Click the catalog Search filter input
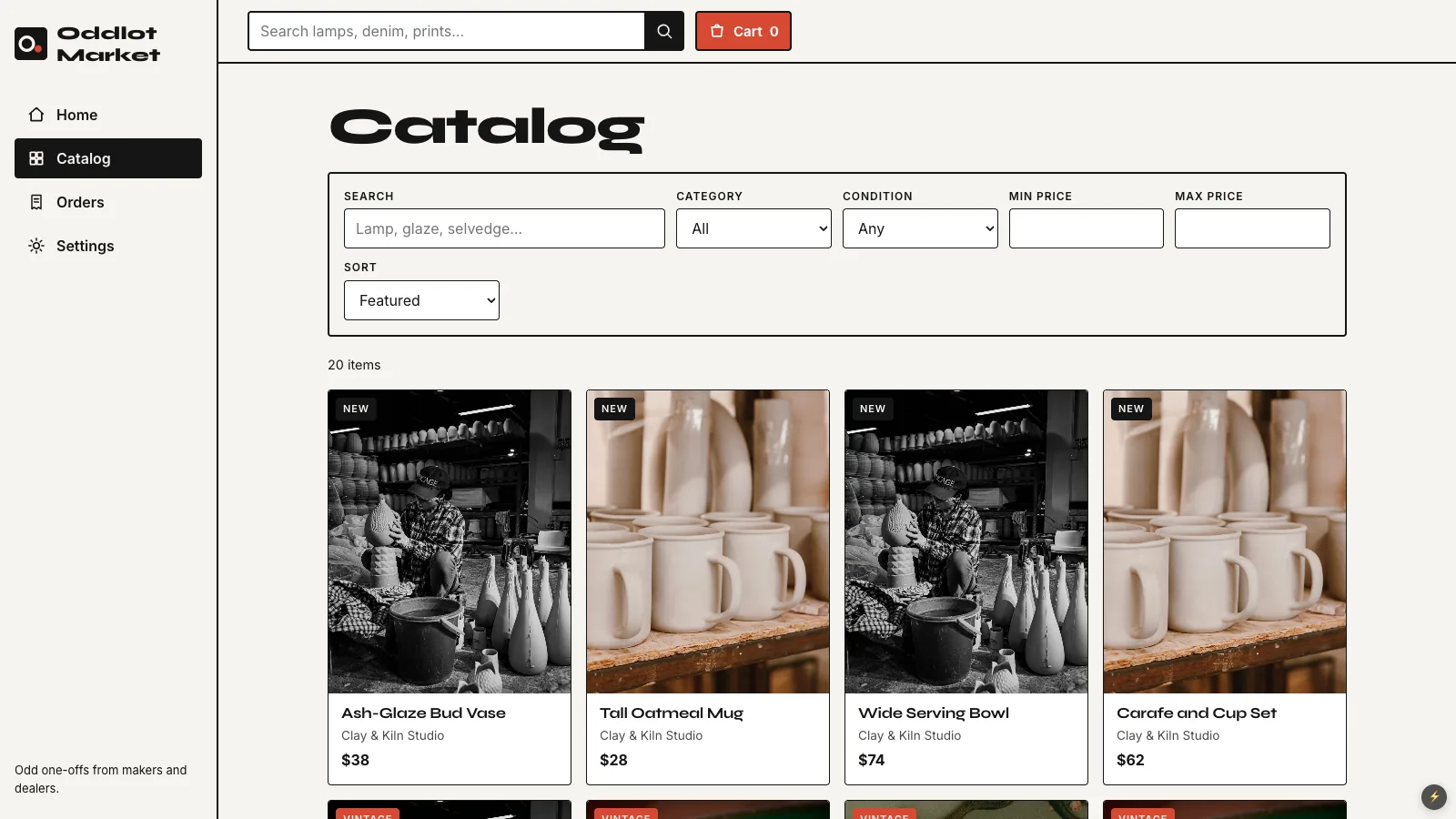This screenshot has height=819, width=1456. [504, 228]
